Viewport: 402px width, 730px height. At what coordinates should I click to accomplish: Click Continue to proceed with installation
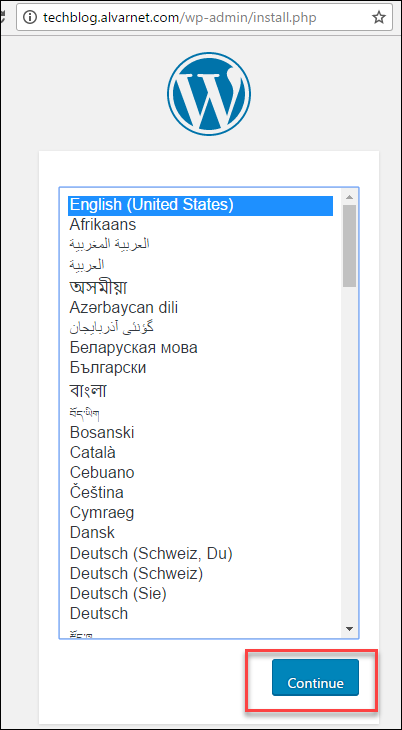pos(315,683)
